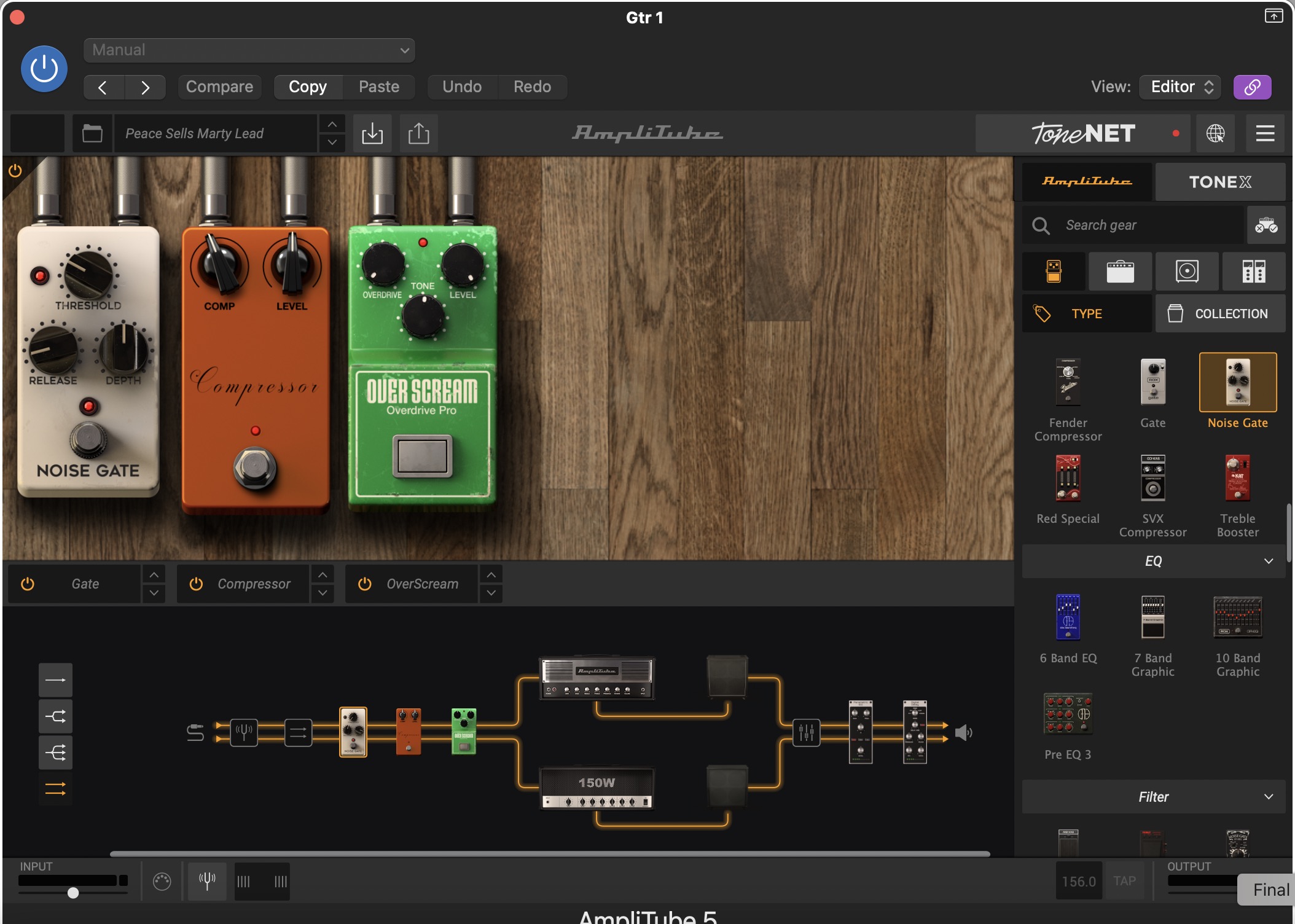Open ToneNET panel

click(x=1083, y=133)
